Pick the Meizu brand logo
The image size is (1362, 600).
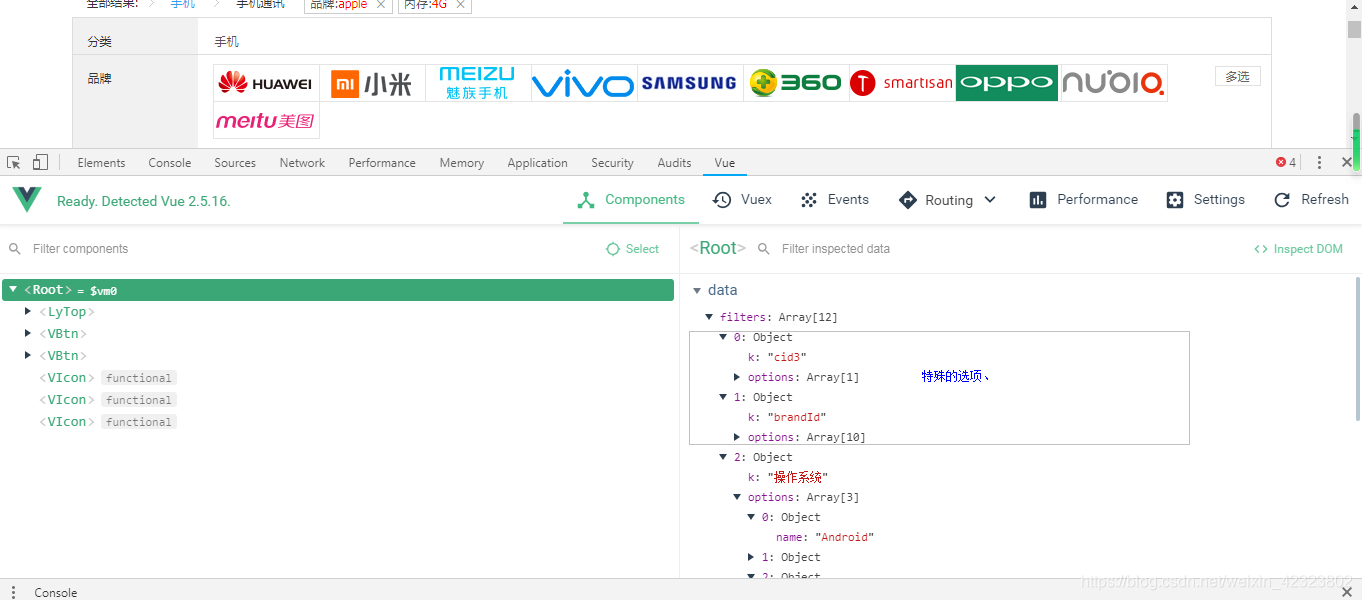point(478,83)
